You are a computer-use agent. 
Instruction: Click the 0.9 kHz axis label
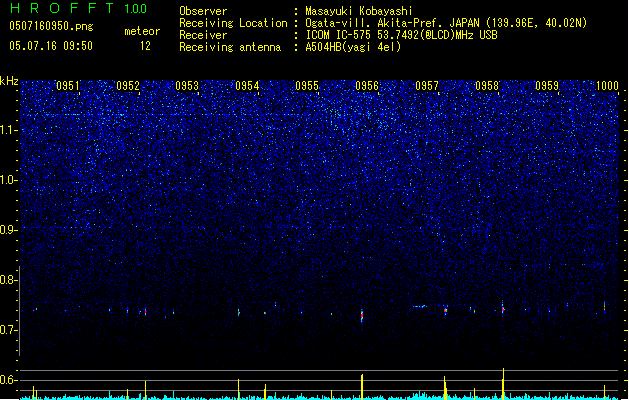click(x=8, y=230)
